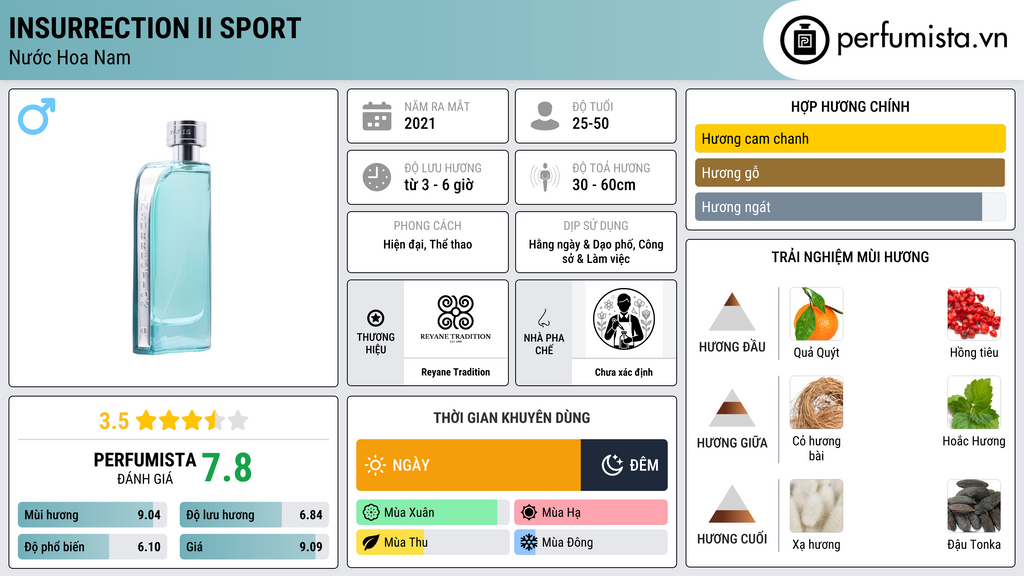Open the Hồng tiêu pink pepper image
The image size is (1024, 576).
[x=974, y=314]
